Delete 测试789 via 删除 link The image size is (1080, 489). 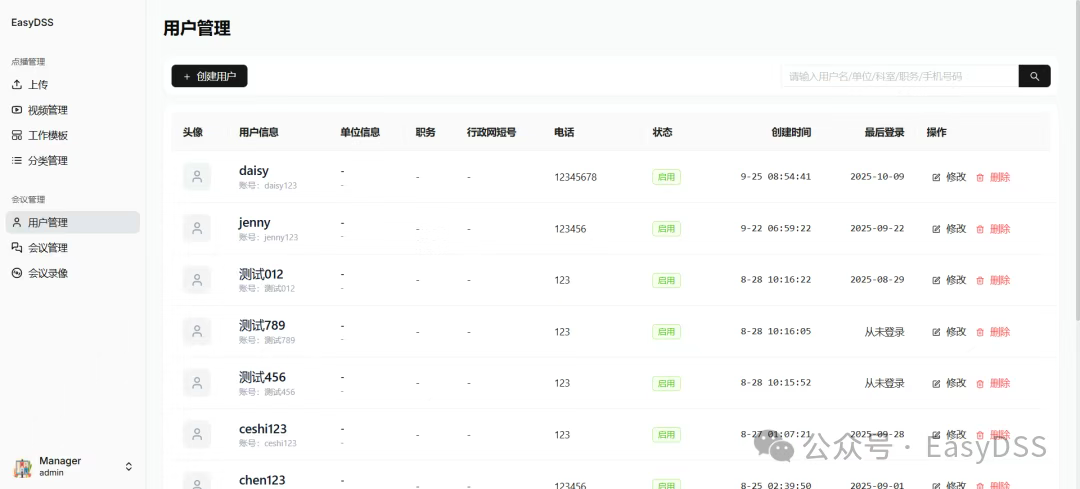click(x=993, y=332)
